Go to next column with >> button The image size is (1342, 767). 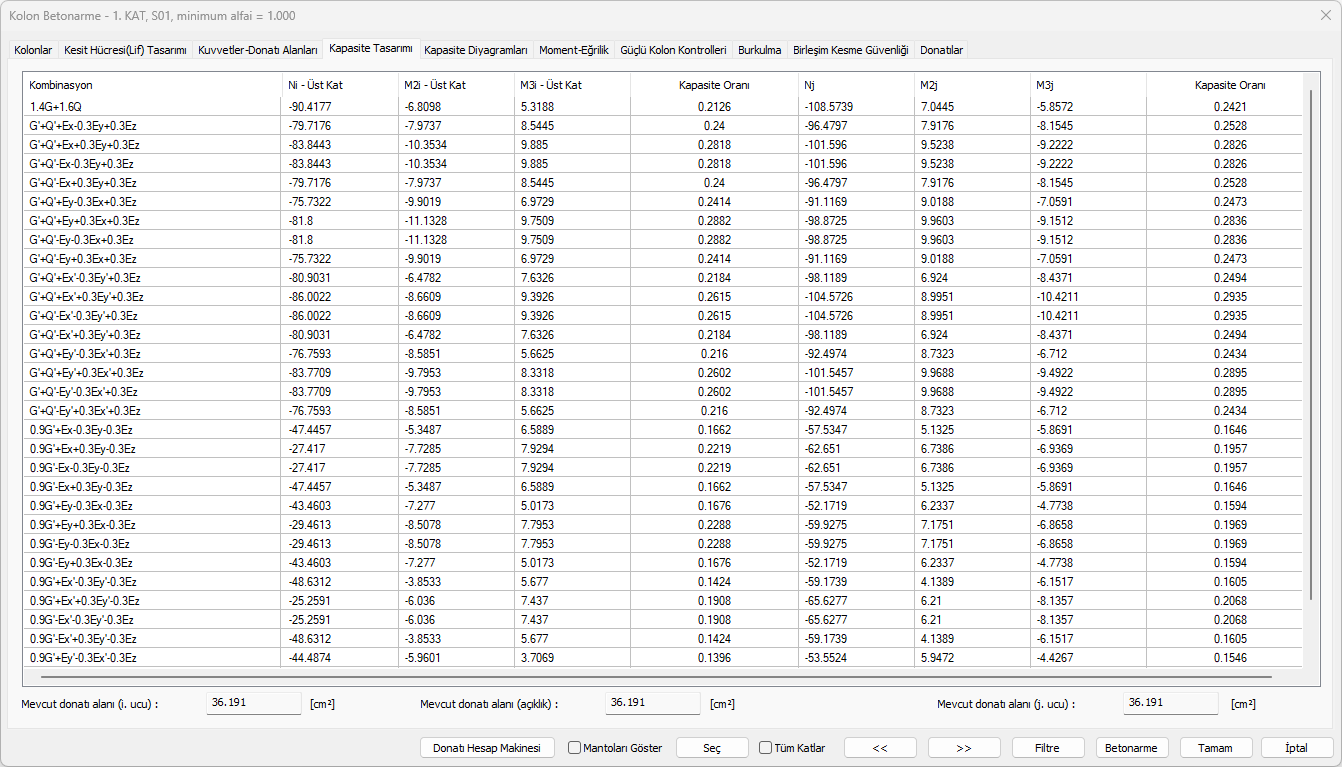964,748
